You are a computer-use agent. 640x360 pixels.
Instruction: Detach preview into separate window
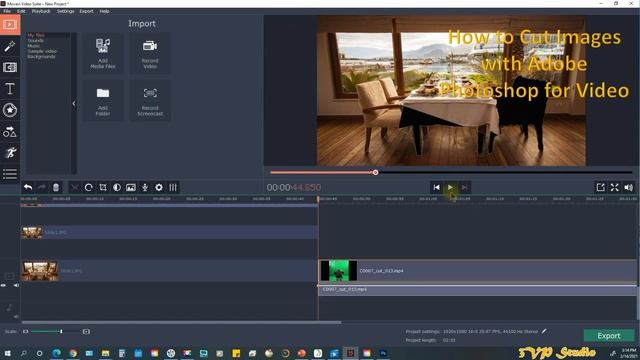tap(600, 187)
